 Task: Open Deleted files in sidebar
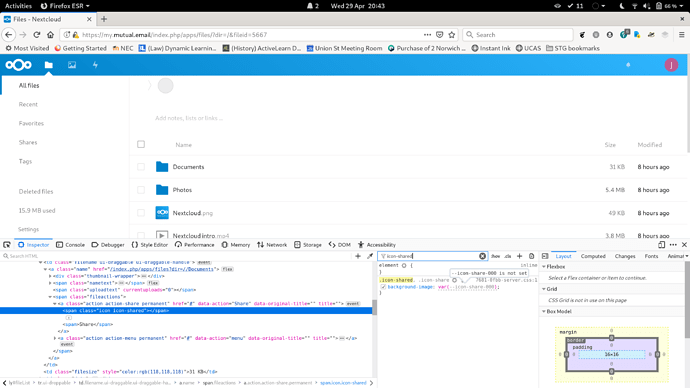(x=36, y=191)
